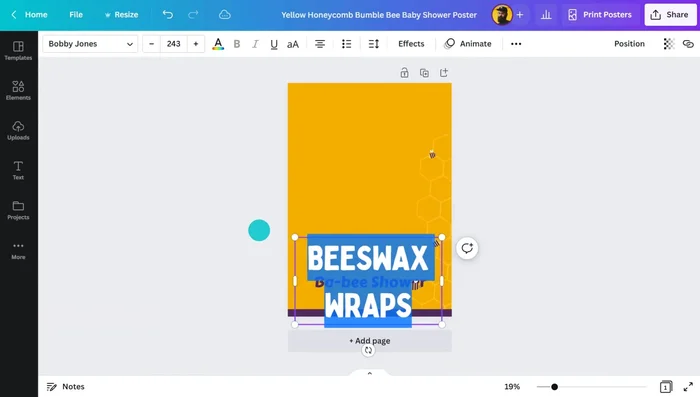Toggle bold formatting
Screen dimensions: 700x397
coord(237,44)
